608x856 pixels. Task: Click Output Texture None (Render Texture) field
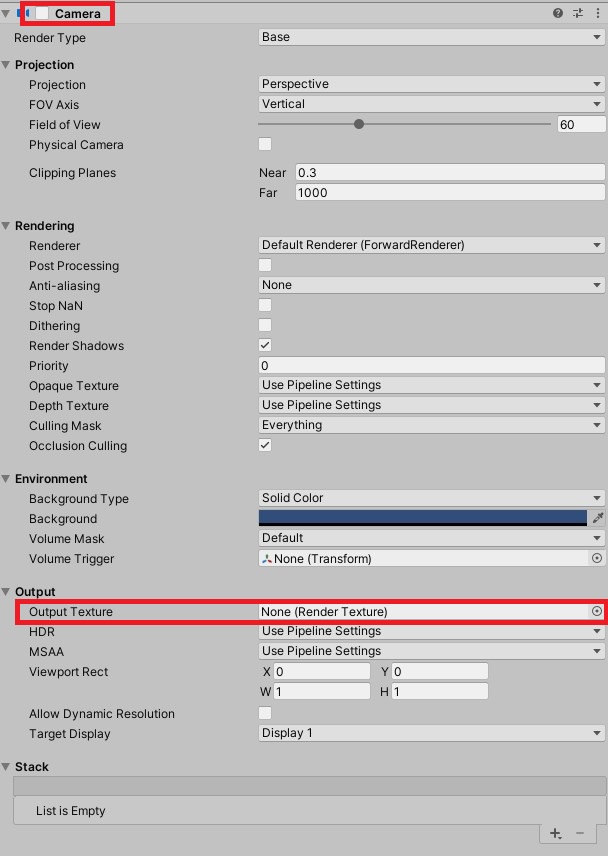point(424,611)
